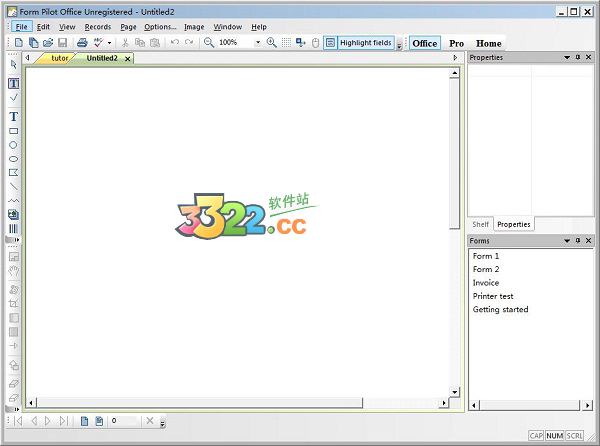Toggle the Properties panel auto-hide pin
Image resolution: width=600 pixels, height=446 pixels.
[578, 57]
